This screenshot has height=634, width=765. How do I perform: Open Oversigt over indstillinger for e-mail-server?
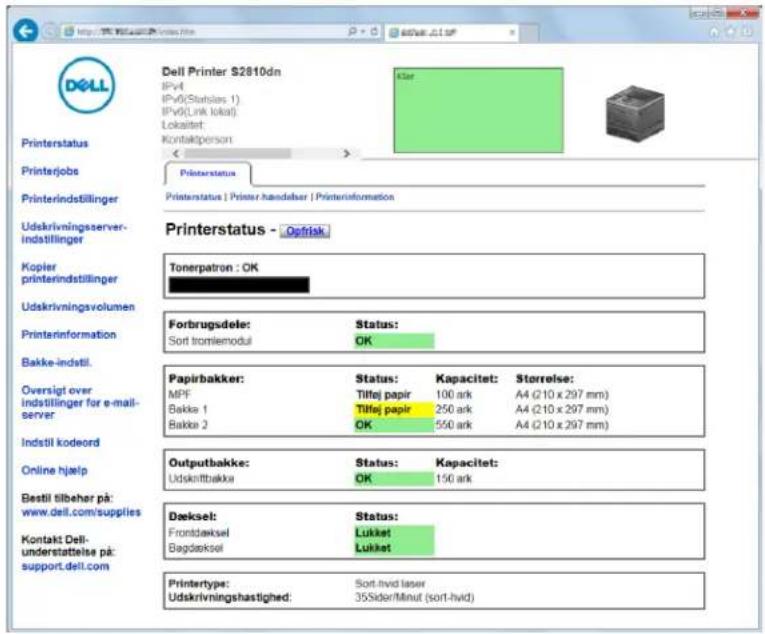pyautogui.click(x=80, y=402)
